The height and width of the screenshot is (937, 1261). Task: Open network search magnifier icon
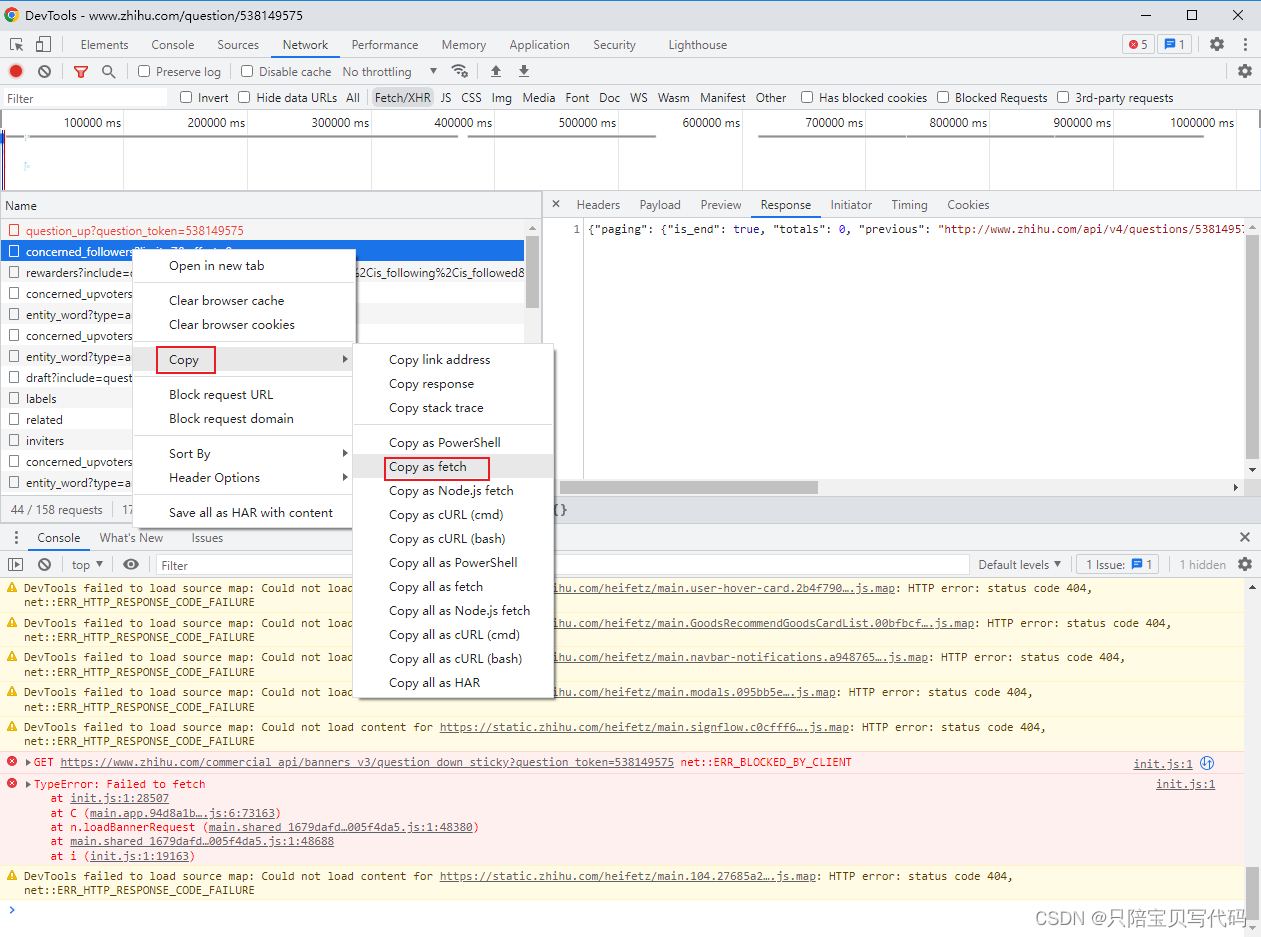pyautogui.click(x=109, y=71)
